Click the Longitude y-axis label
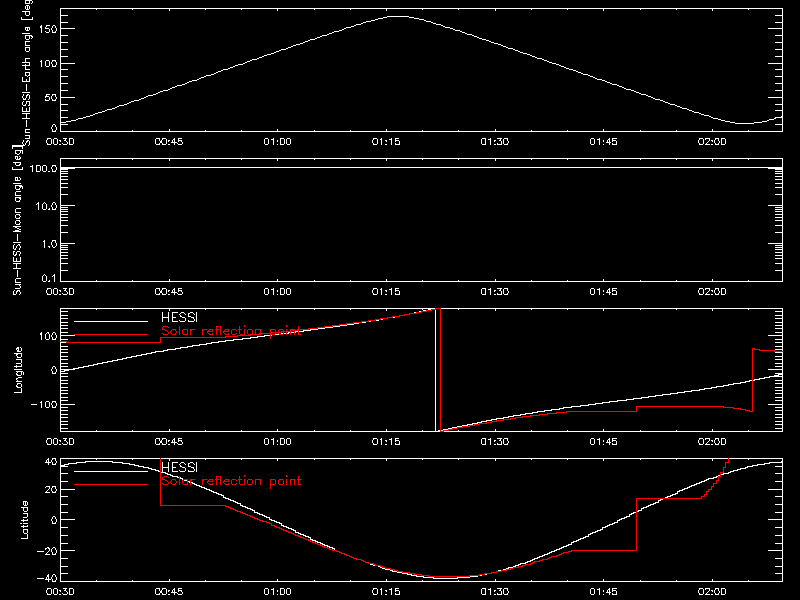800x600 pixels. [x=18, y=370]
